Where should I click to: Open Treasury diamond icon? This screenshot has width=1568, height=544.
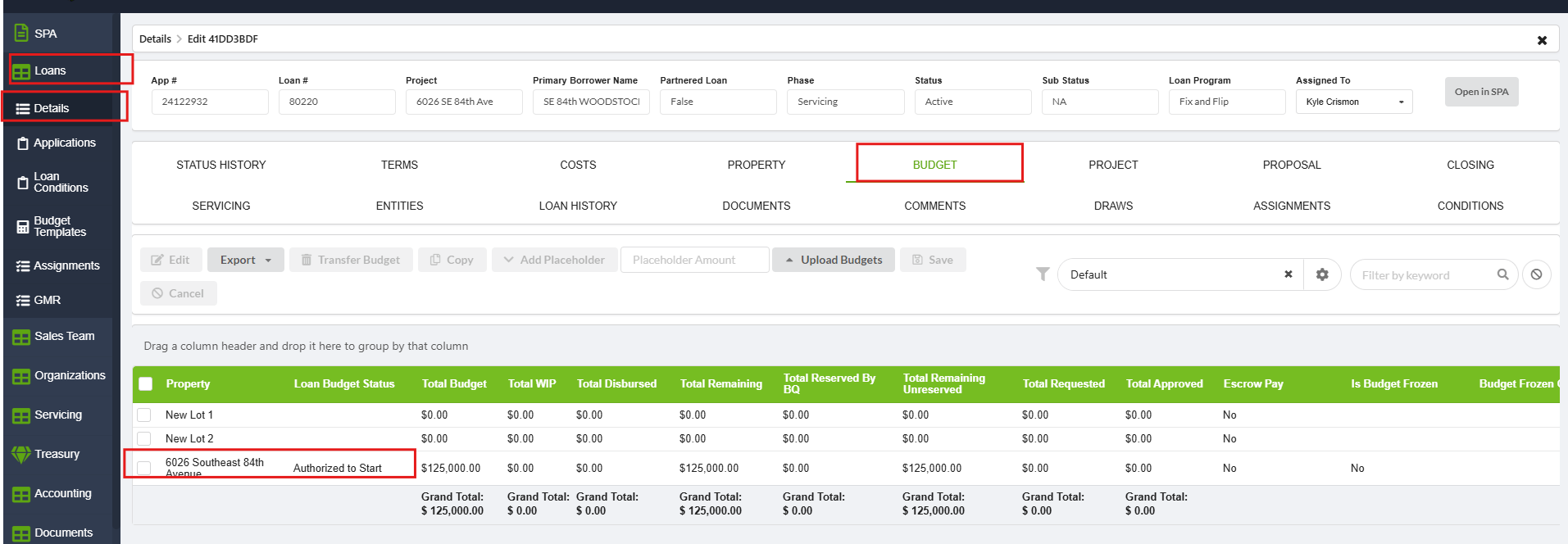pos(21,455)
